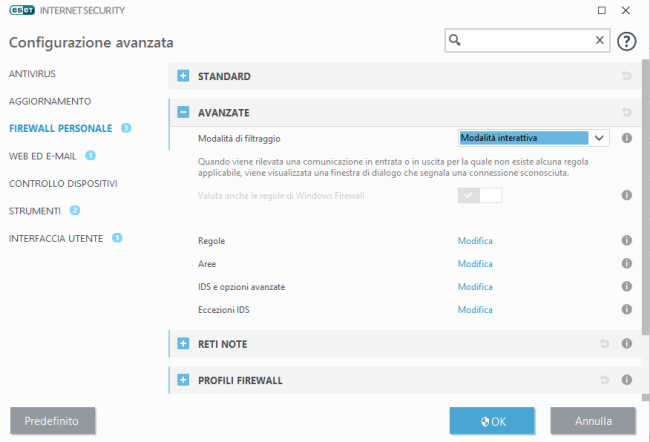Open the STRUMENTI category
Screen dimensions: 650x442
pyautogui.click(x=35, y=211)
